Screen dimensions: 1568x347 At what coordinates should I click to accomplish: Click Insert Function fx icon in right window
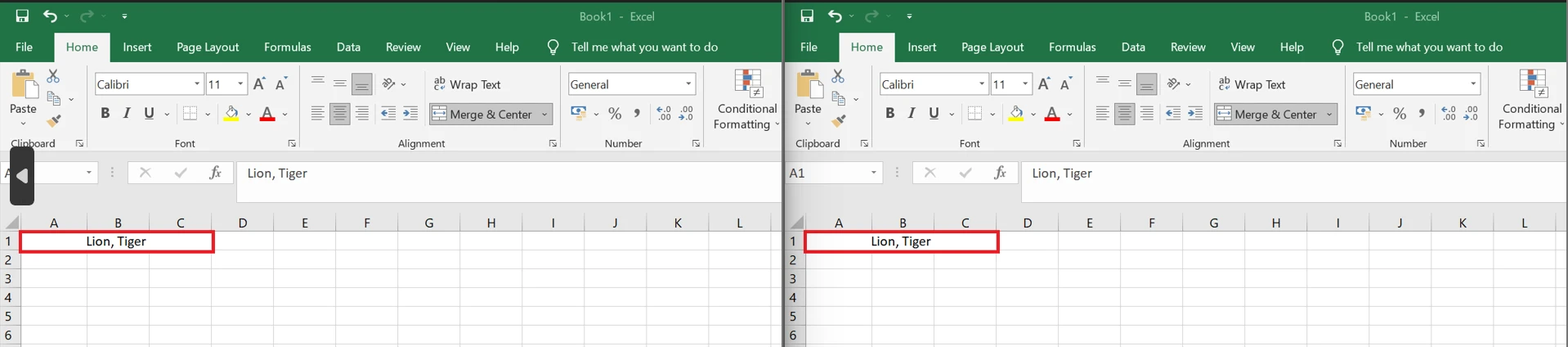(x=1000, y=173)
